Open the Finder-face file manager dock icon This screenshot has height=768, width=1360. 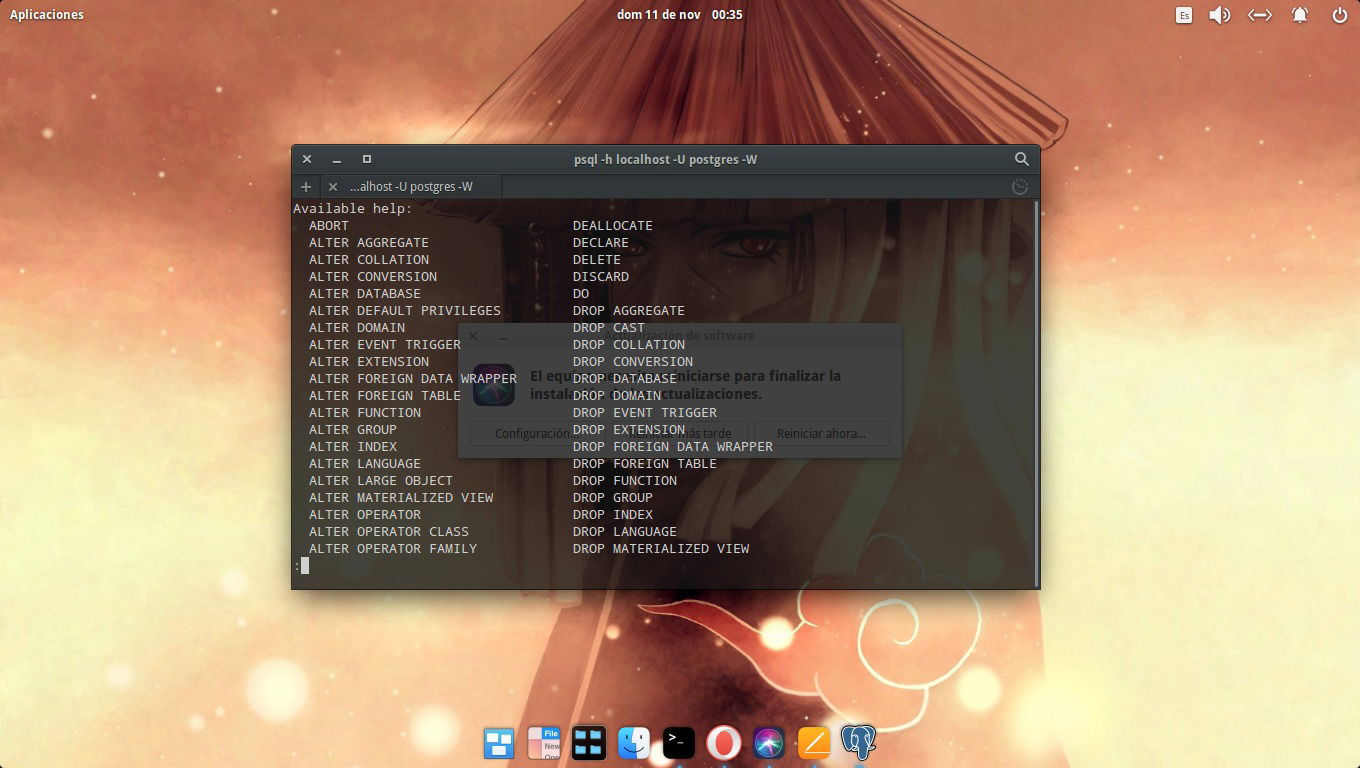pos(634,743)
